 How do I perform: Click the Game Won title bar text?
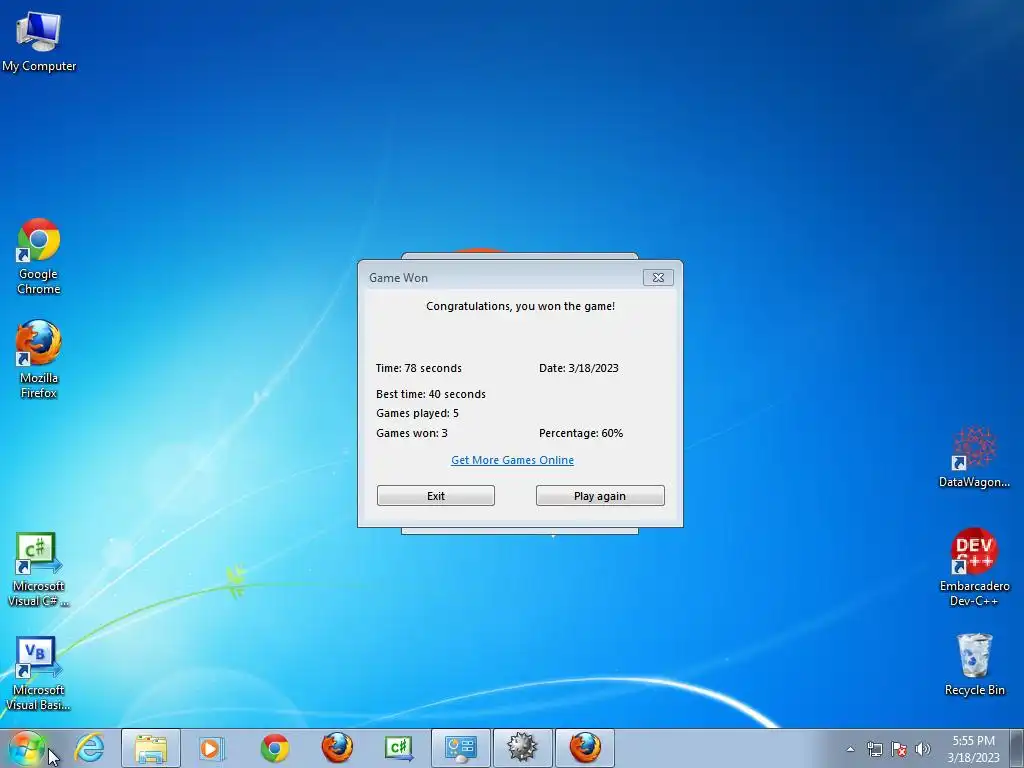click(398, 278)
